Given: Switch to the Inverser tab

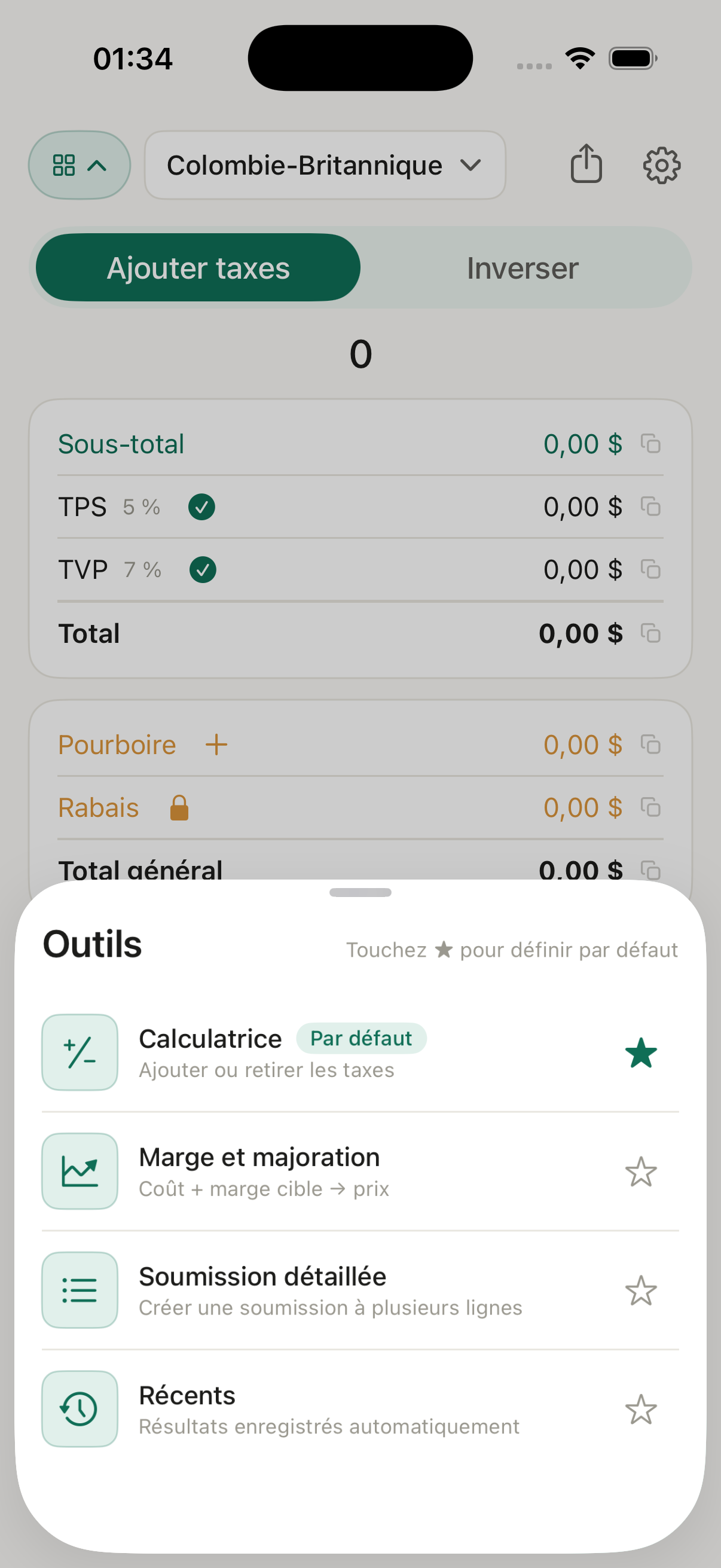Looking at the screenshot, I should coord(523,268).
